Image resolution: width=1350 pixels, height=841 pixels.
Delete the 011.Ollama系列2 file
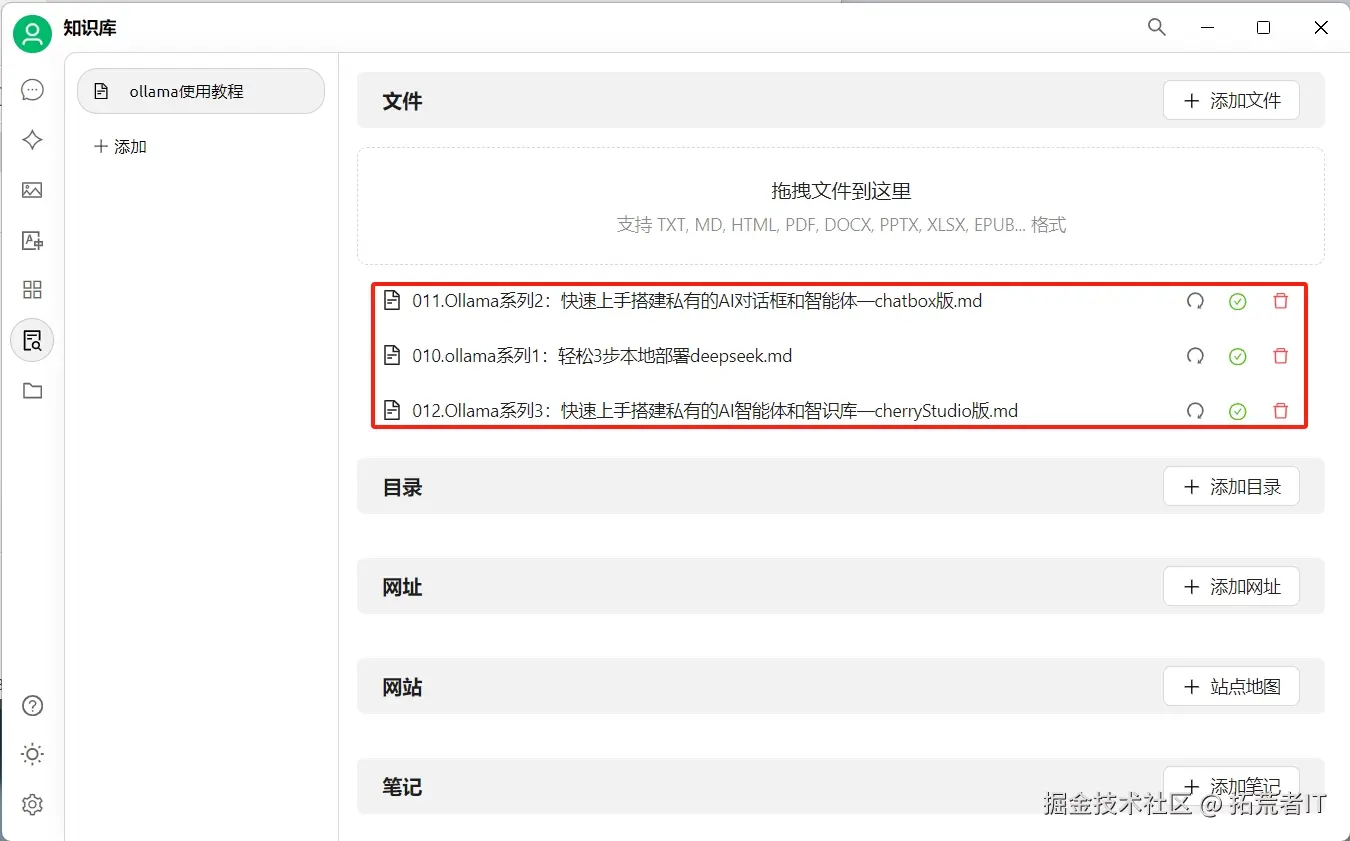[1281, 301]
